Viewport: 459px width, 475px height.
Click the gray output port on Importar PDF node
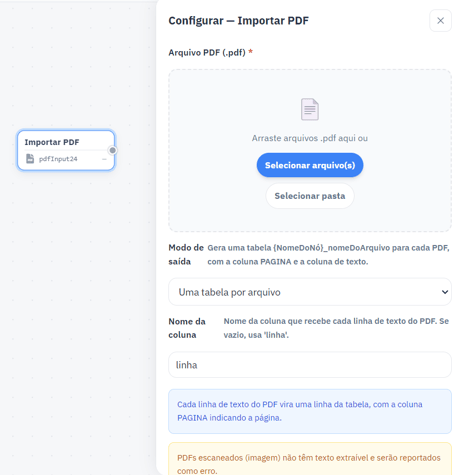coord(113,150)
